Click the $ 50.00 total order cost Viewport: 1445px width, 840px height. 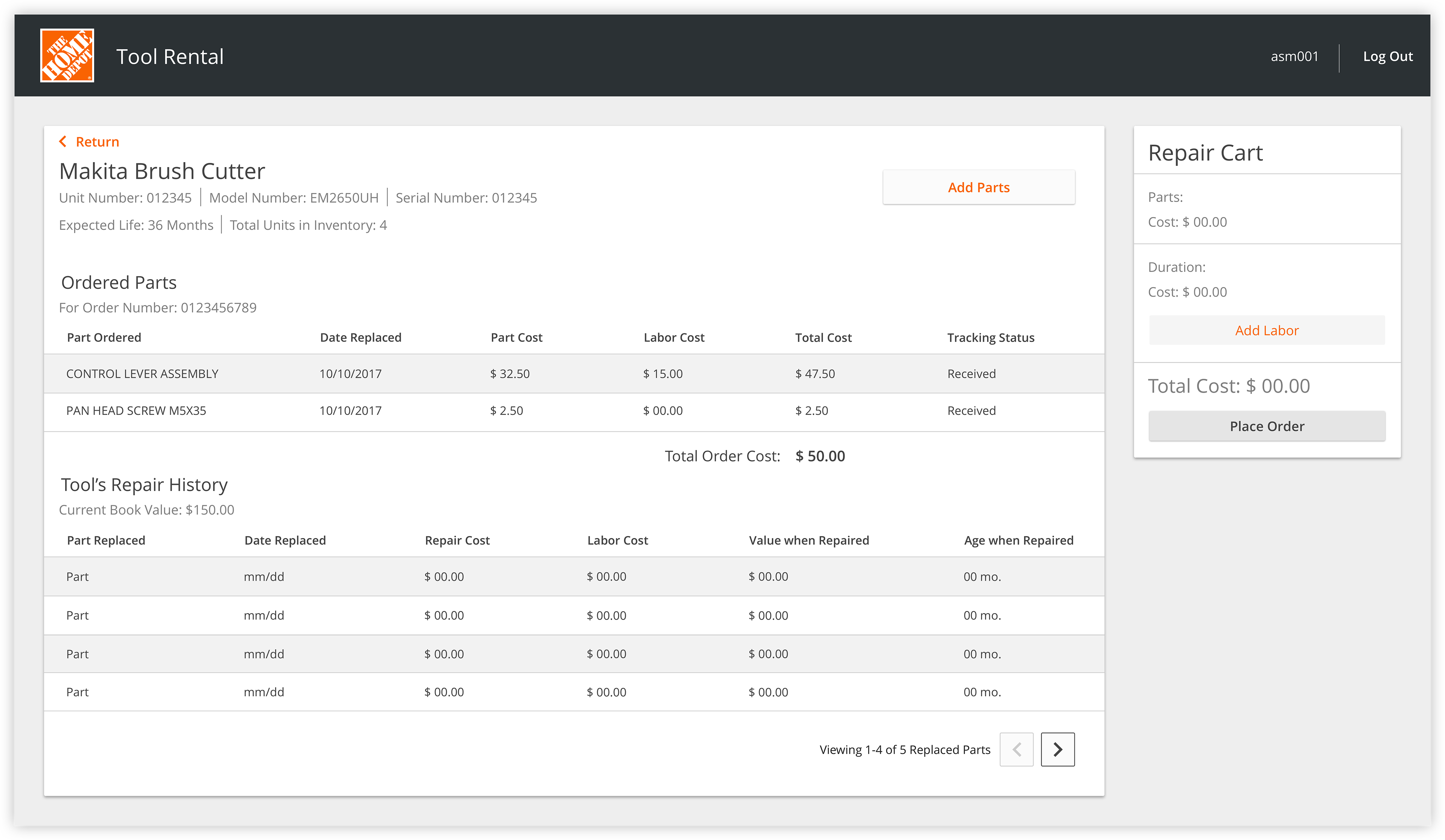coord(820,456)
